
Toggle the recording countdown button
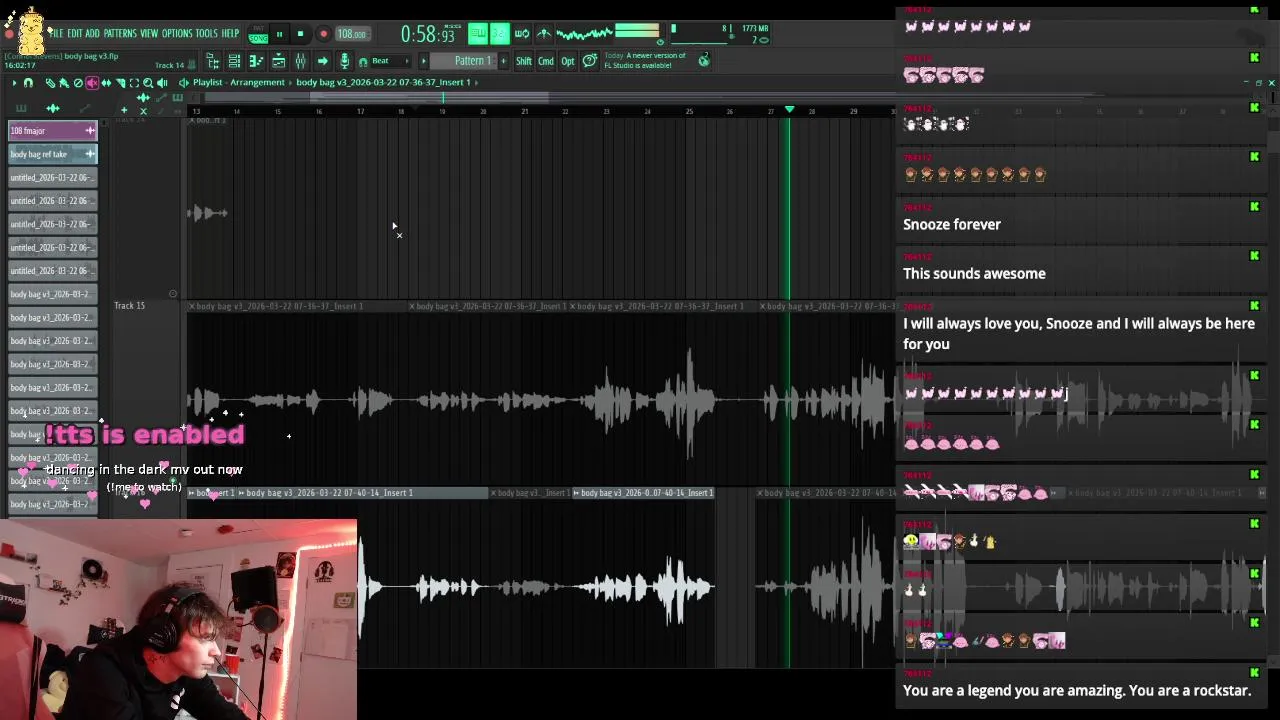pos(500,33)
